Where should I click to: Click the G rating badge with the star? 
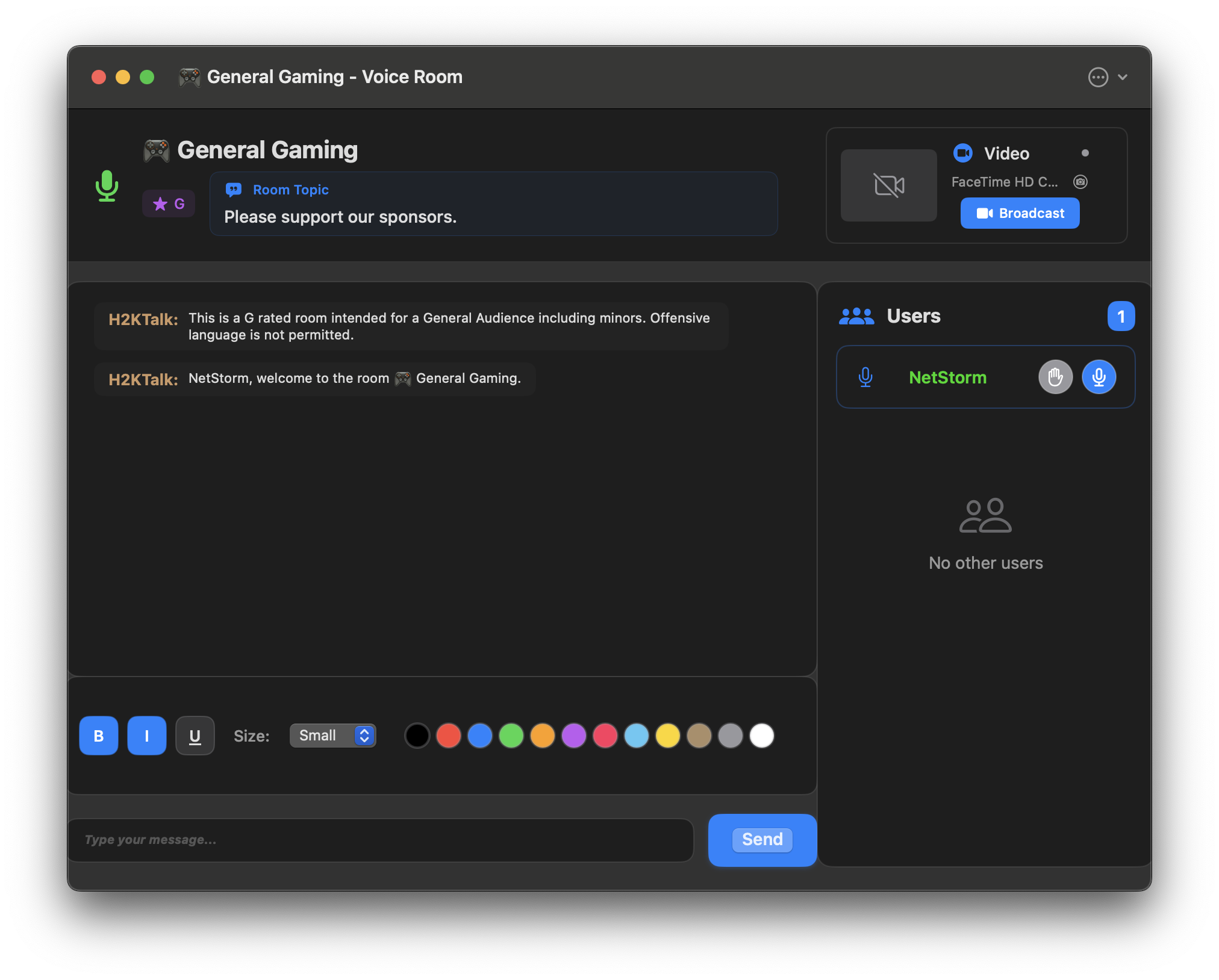[x=169, y=204]
